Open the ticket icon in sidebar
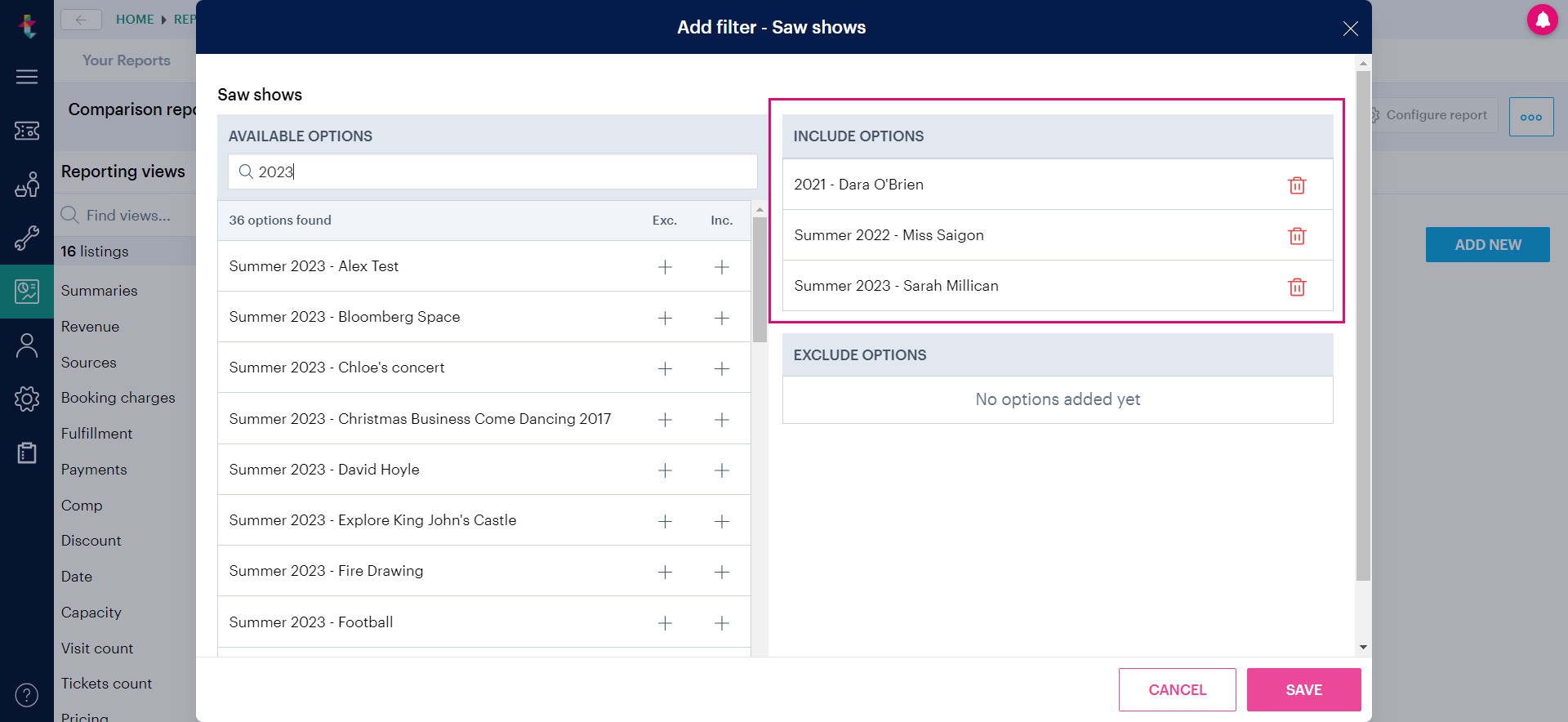This screenshot has height=722, width=1568. [x=27, y=131]
